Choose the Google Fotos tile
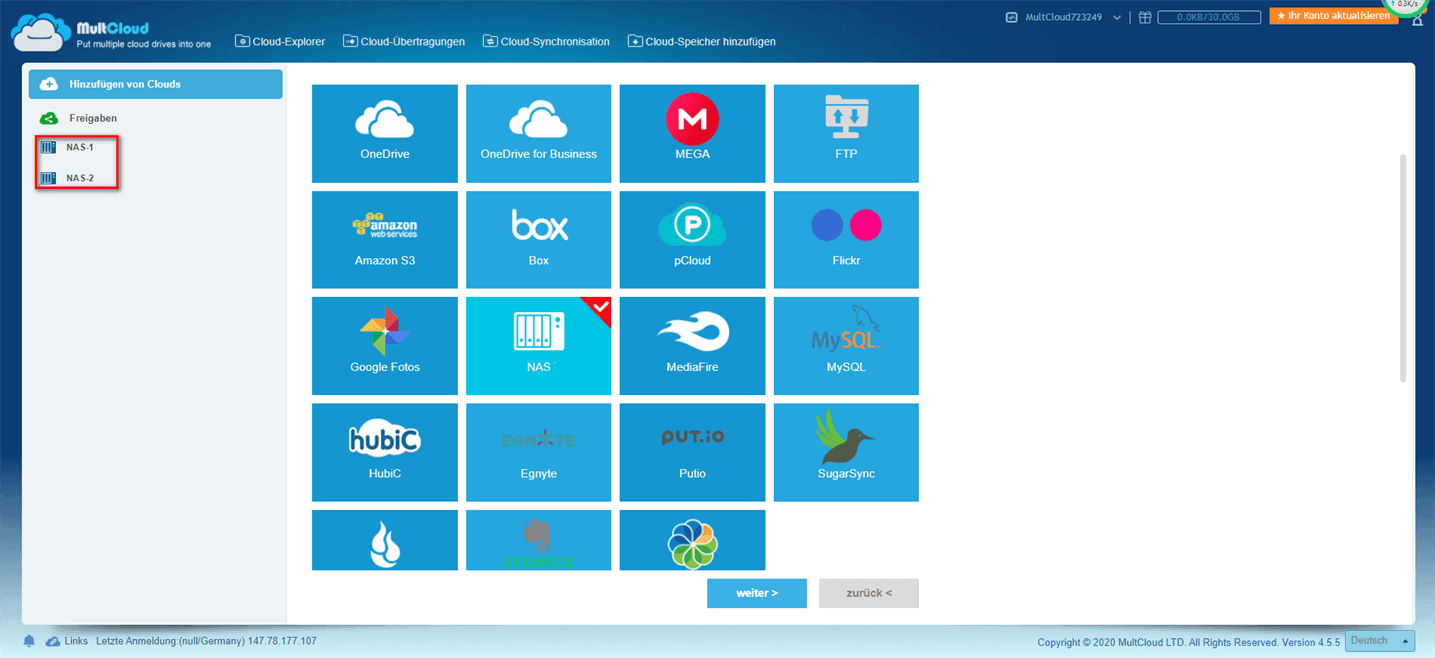The image size is (1435, 658). 385,346
